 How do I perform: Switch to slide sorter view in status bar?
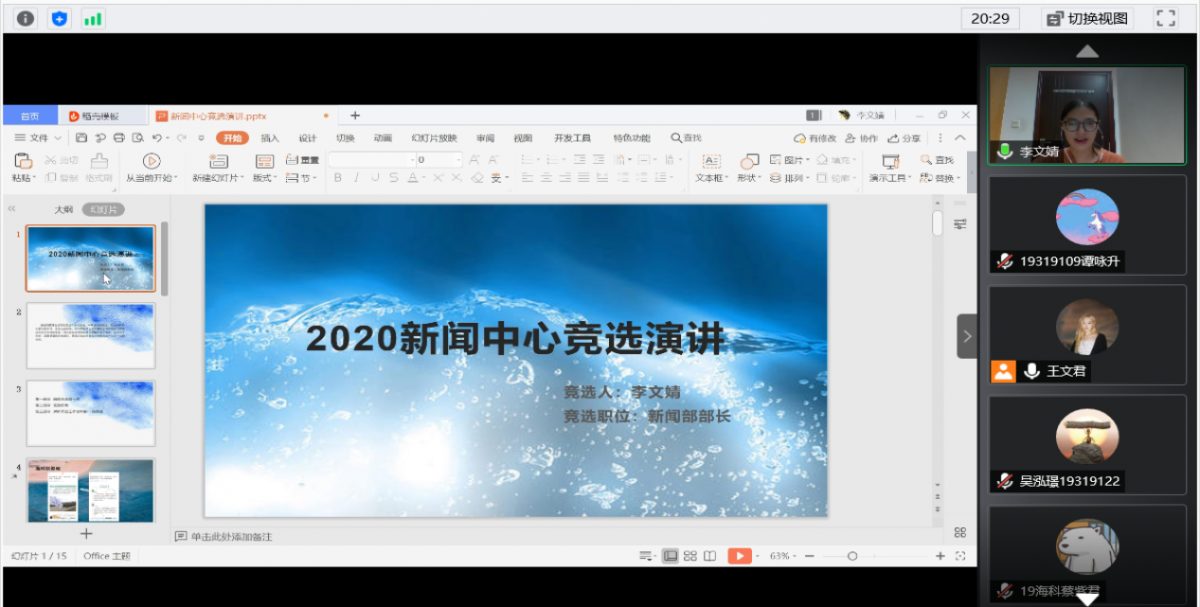pyautogui.click(x=690, y=556)
